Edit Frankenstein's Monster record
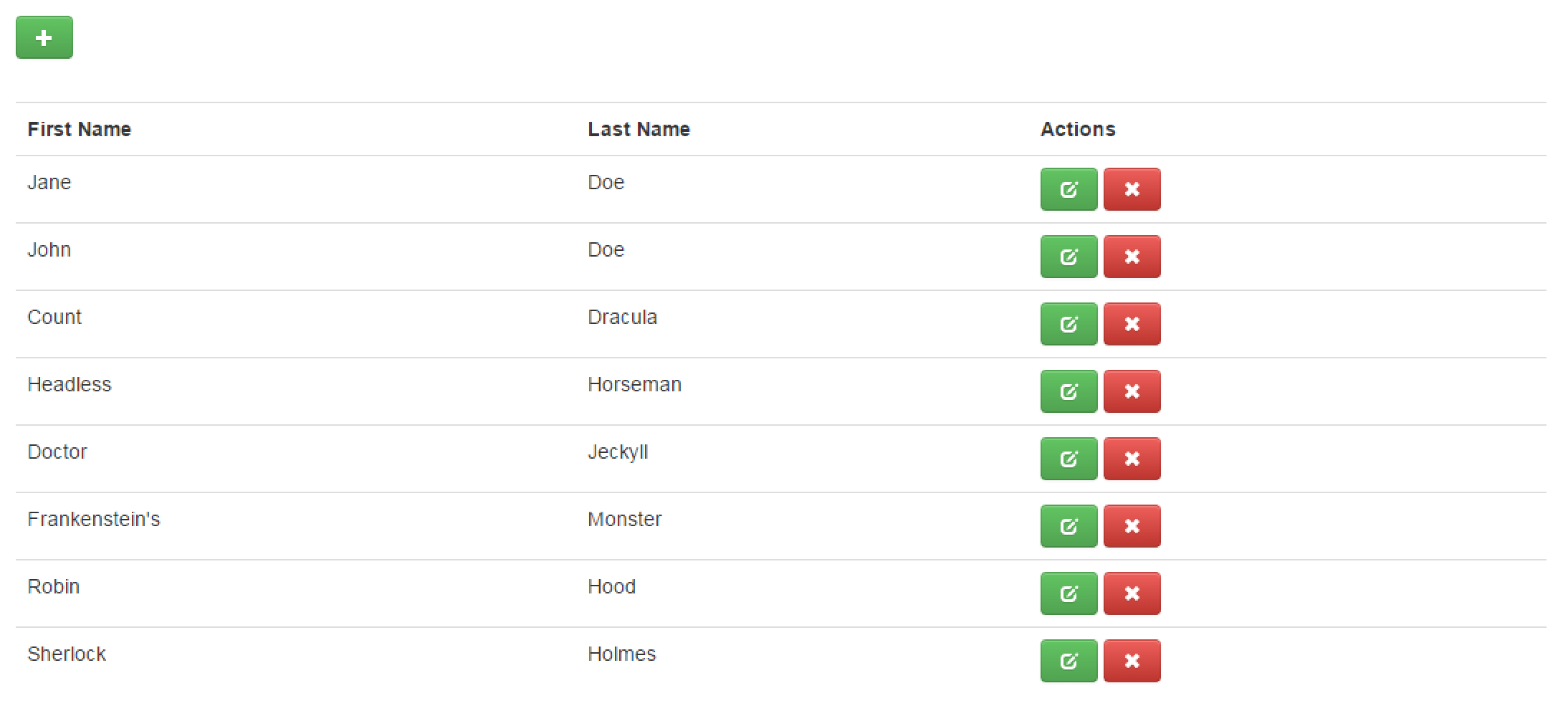The width and height of the screenshot is (1568, 711). point(1069,526)
